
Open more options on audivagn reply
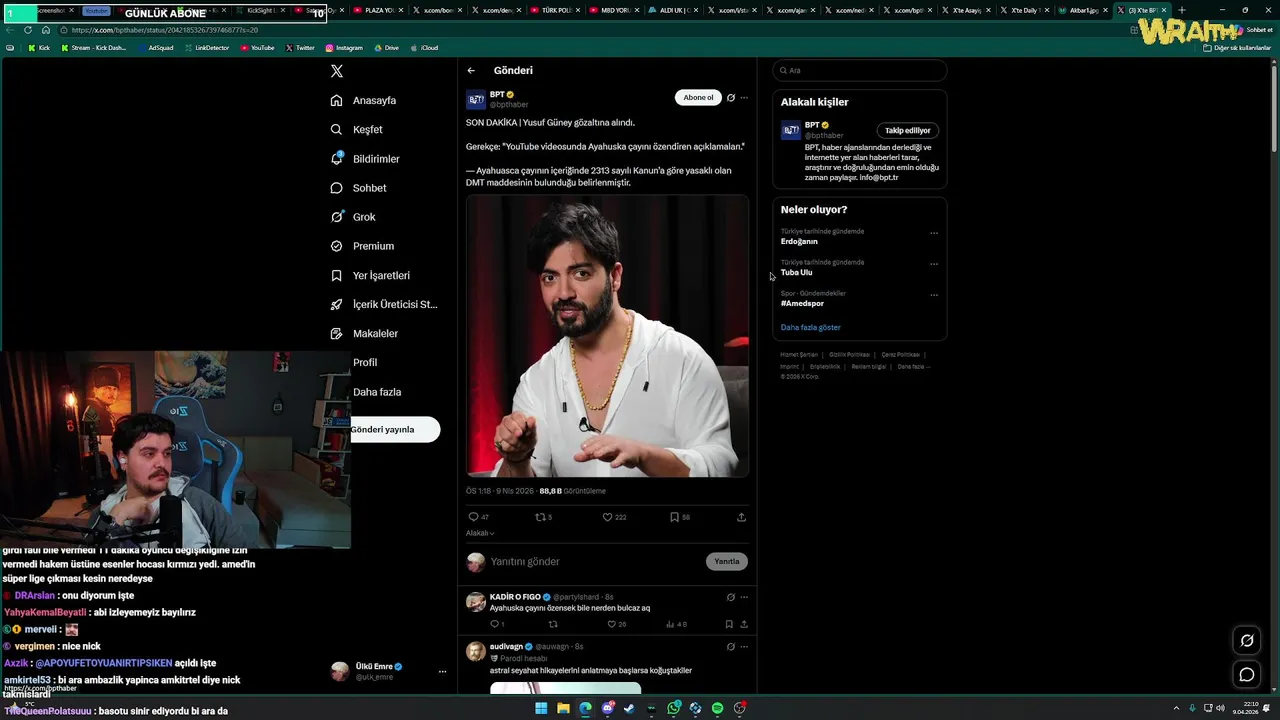tap(744, 647)
